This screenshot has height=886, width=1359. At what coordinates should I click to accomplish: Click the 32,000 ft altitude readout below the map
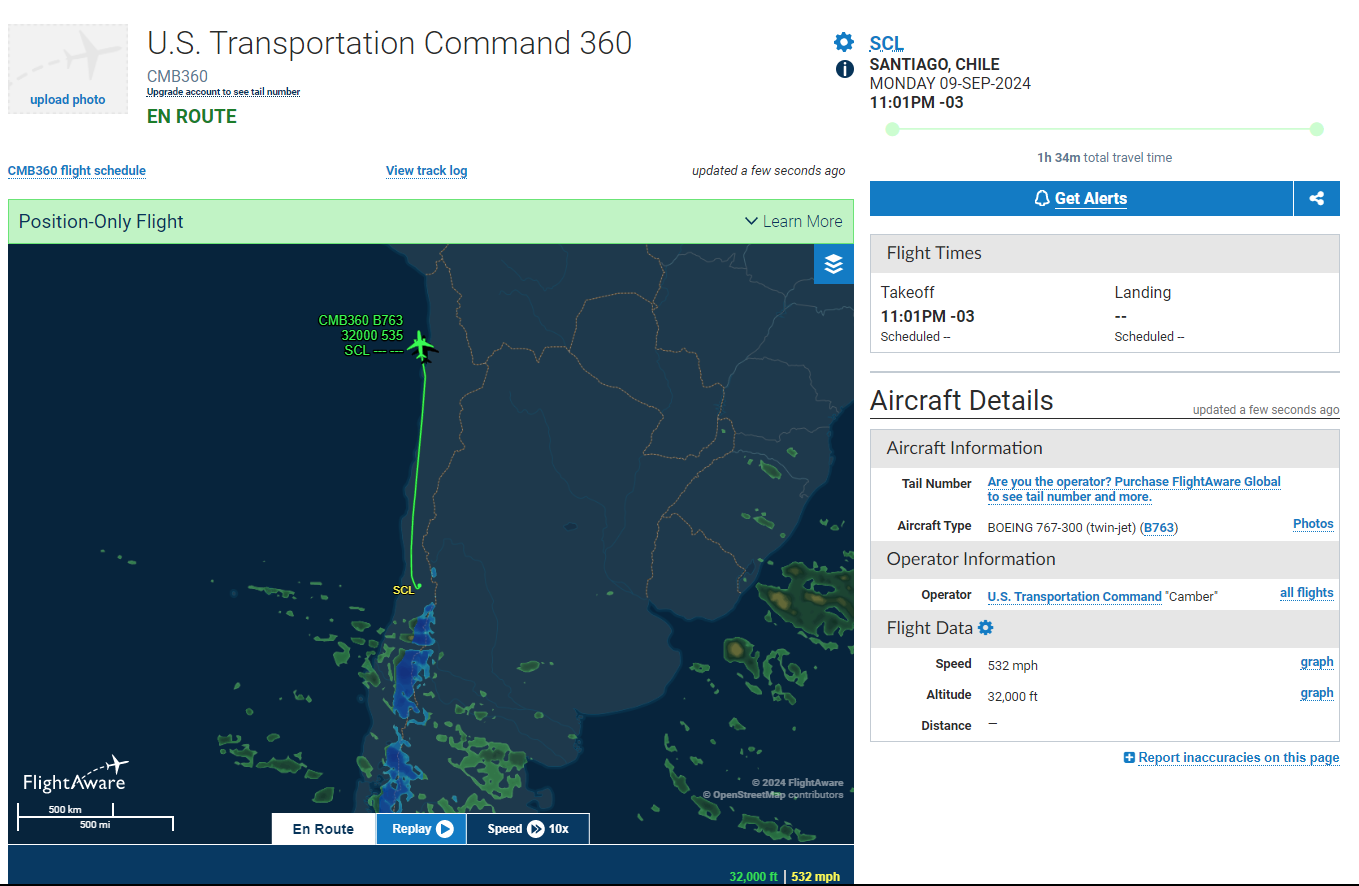coord(753,877)
